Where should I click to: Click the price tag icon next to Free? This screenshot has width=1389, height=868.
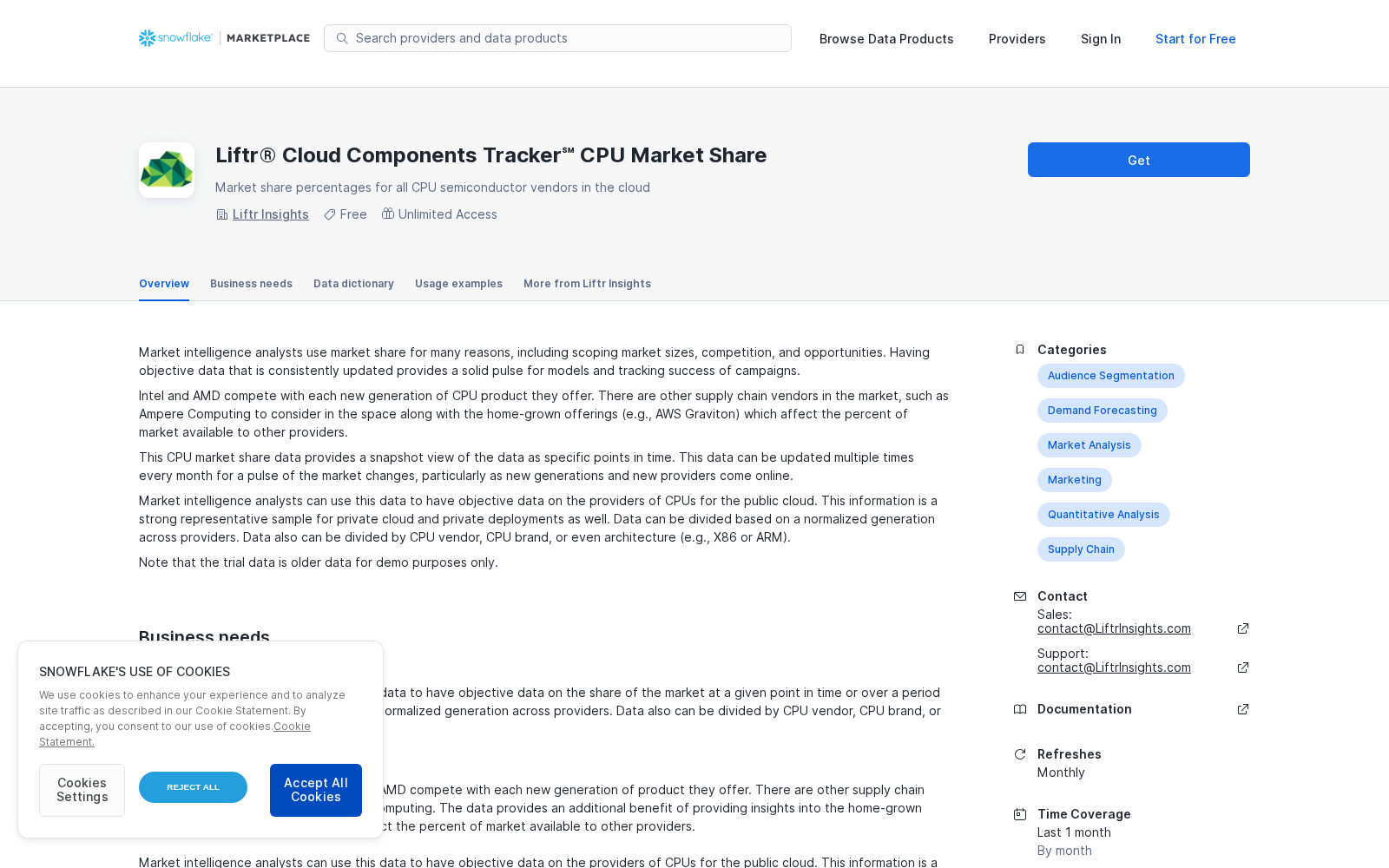330,214
